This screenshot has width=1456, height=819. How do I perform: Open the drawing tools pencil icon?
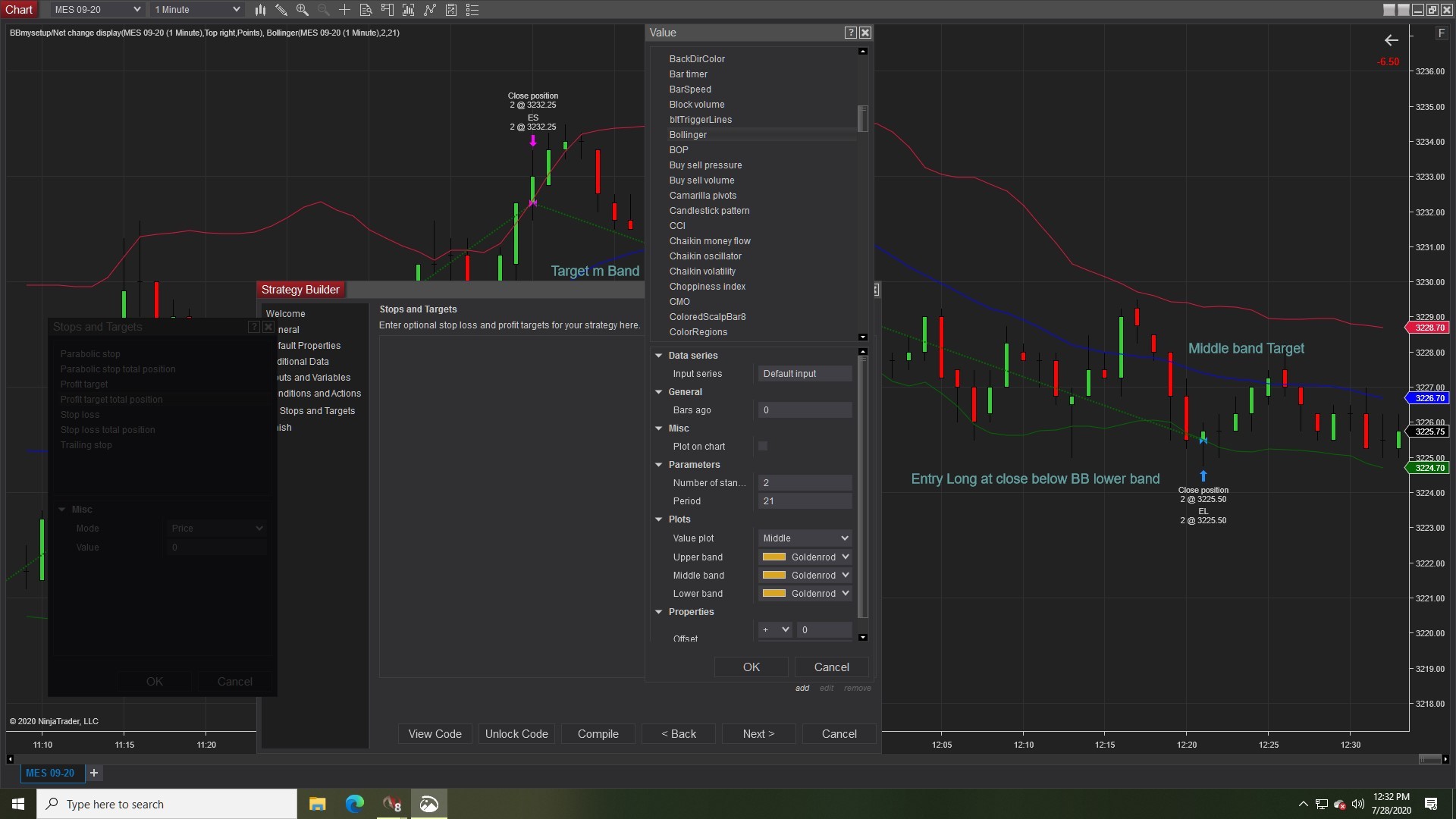coord(281,10)
